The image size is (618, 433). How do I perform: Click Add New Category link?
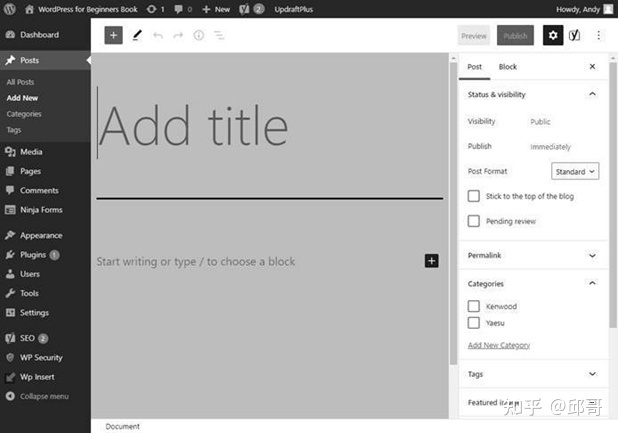coord(499,345)
